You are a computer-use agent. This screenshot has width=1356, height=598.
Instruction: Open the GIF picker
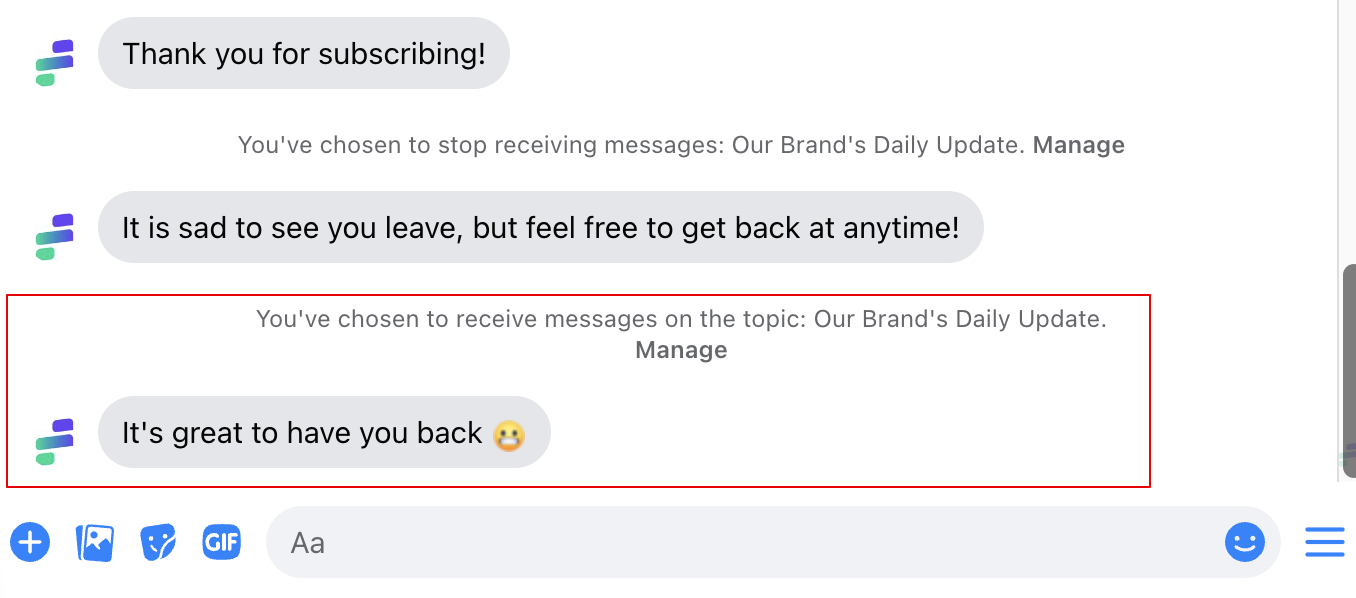[x=221, y=543]
